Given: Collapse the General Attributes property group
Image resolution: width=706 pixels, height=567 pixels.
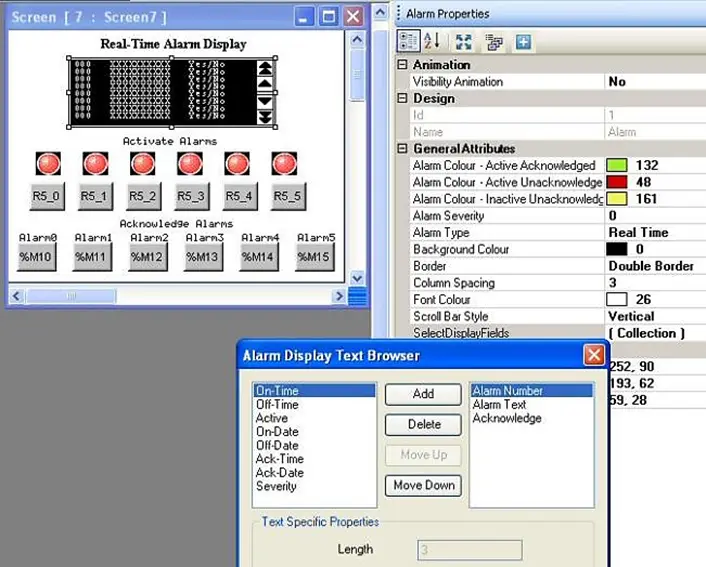Looking at the screenshot, I should [x=403, y=149].
